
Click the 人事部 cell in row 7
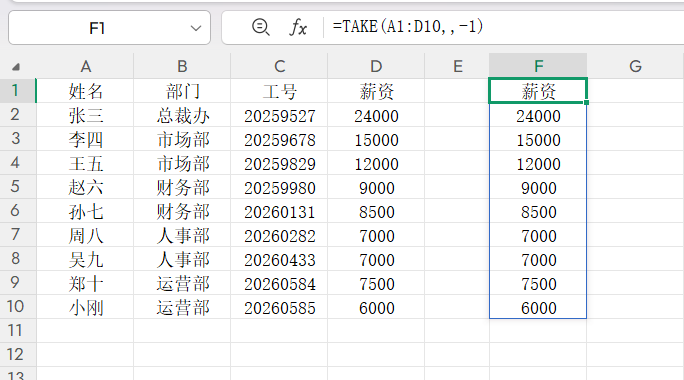pos(182,236)
